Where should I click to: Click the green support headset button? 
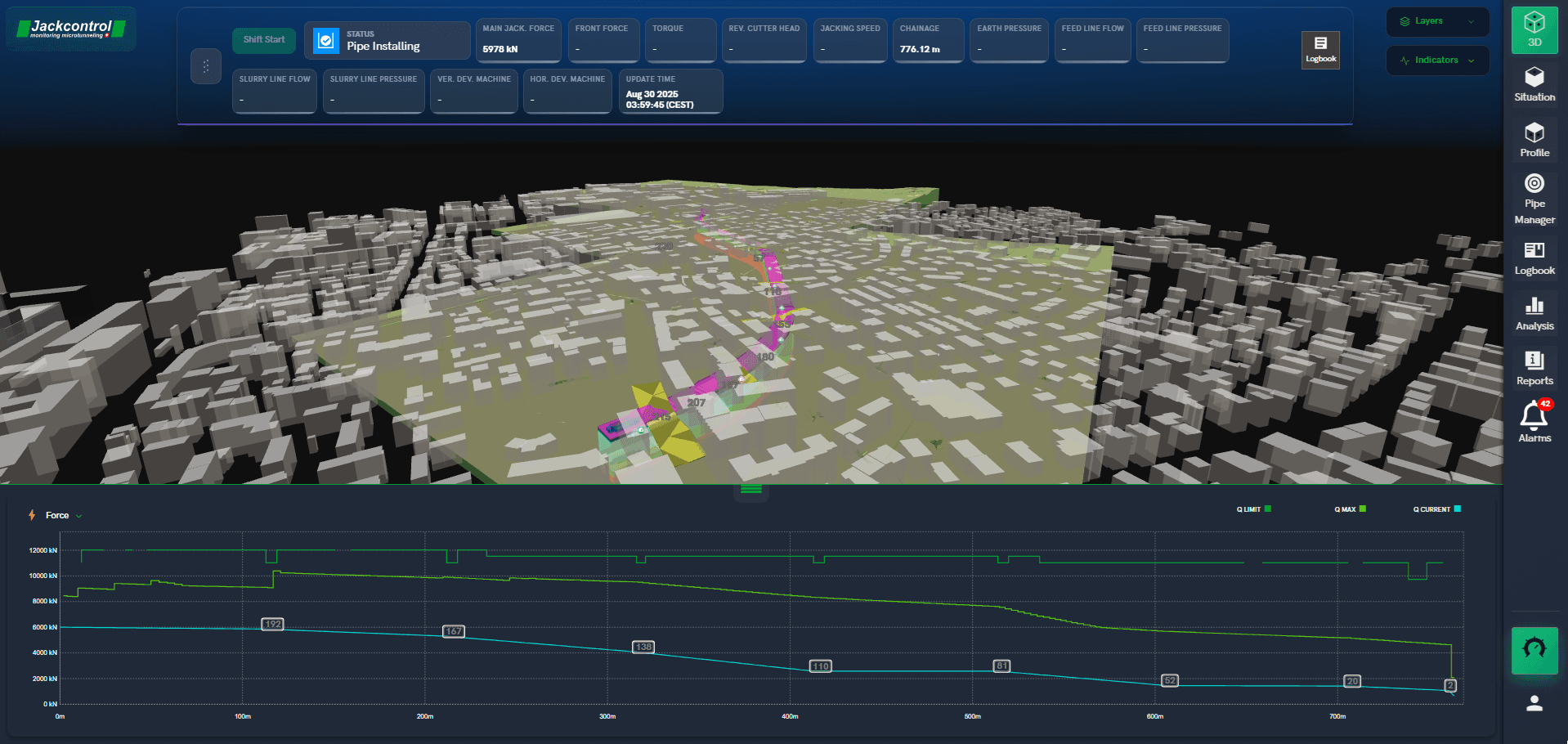(1534, 650)
